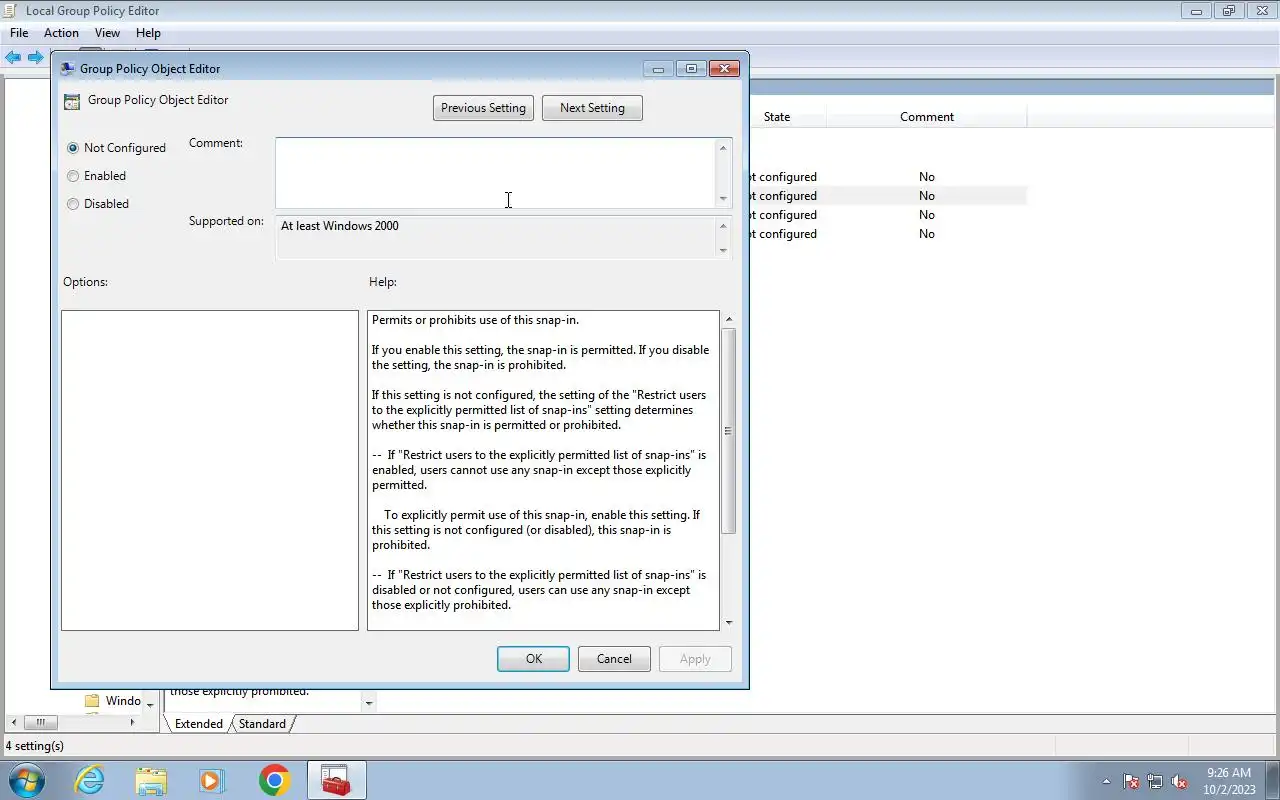
Task: Click inside the Comment text box
Action: coord(495,173)
